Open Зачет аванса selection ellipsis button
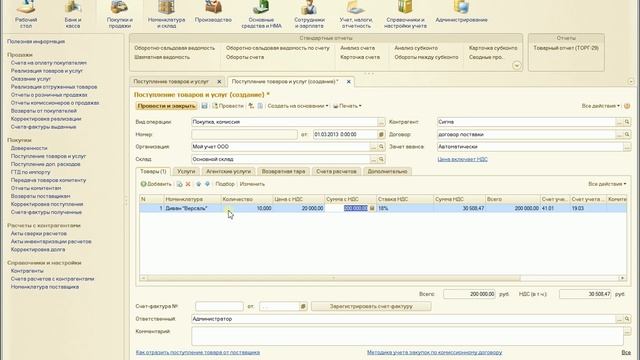The width and height of the screenshot is (640, 360). [x=627, y=147]
